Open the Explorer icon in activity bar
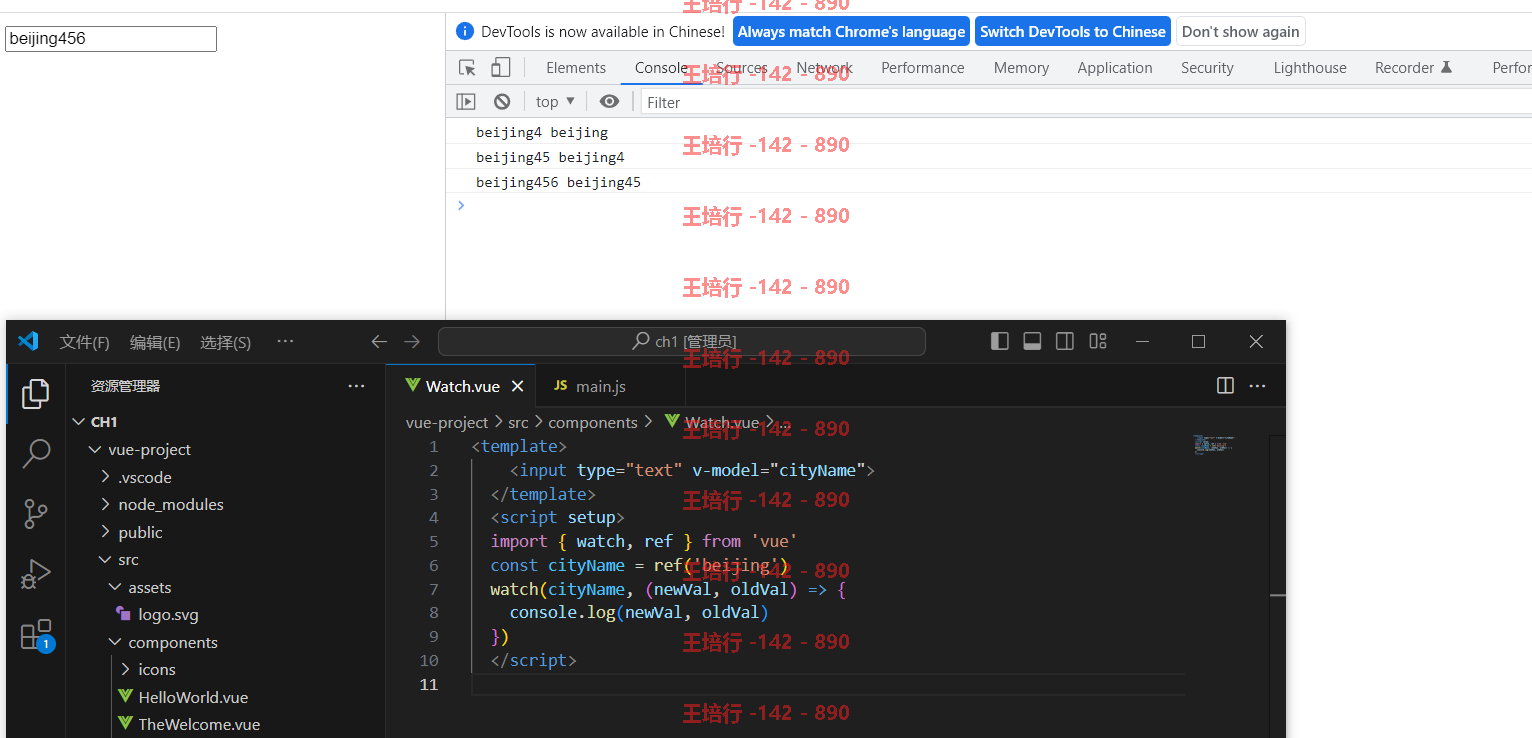This screenshot has width=1532, height=738. click(35, 393)
